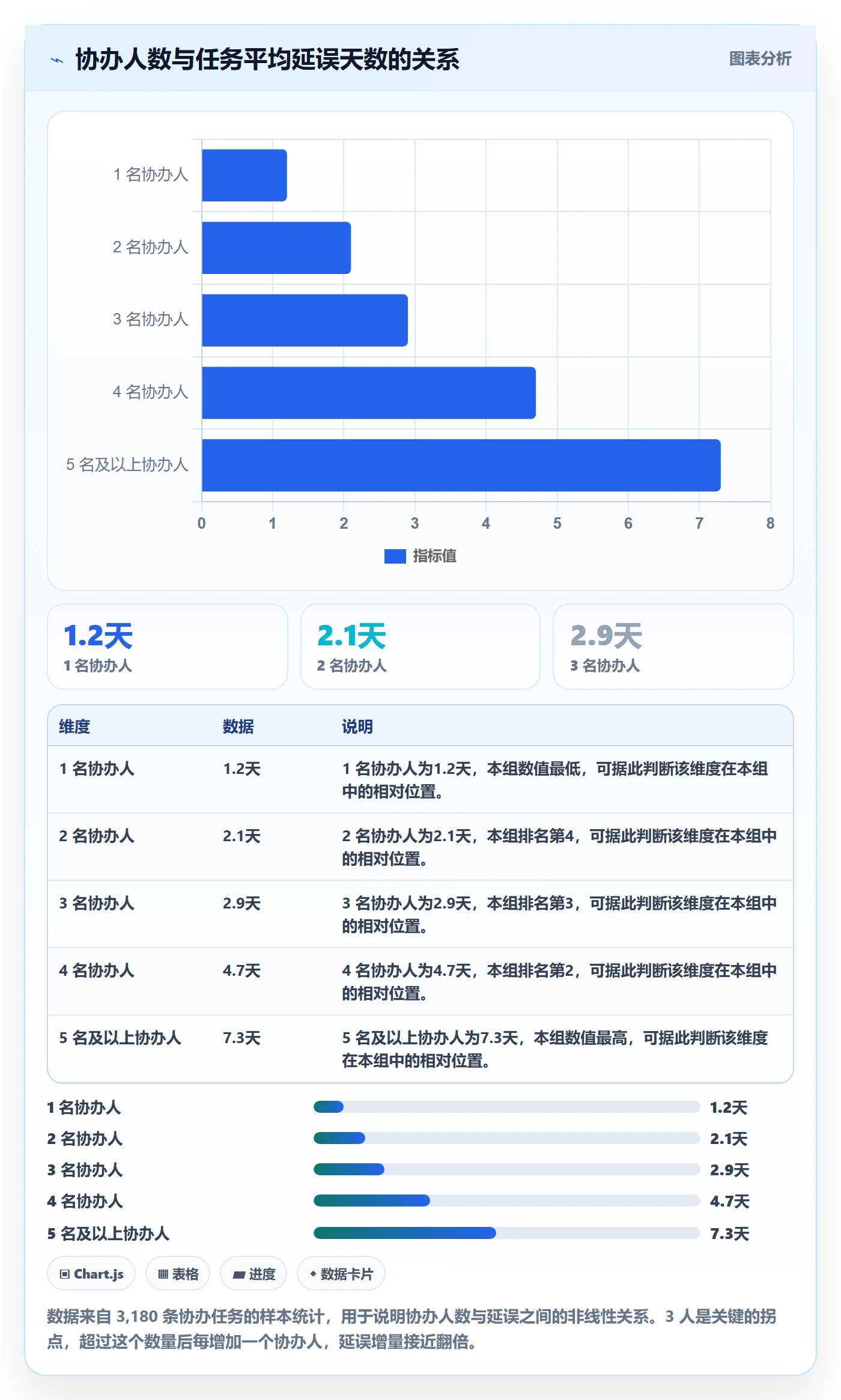
Task: Open the 2.9天 data card
Action: click(673, 647)
